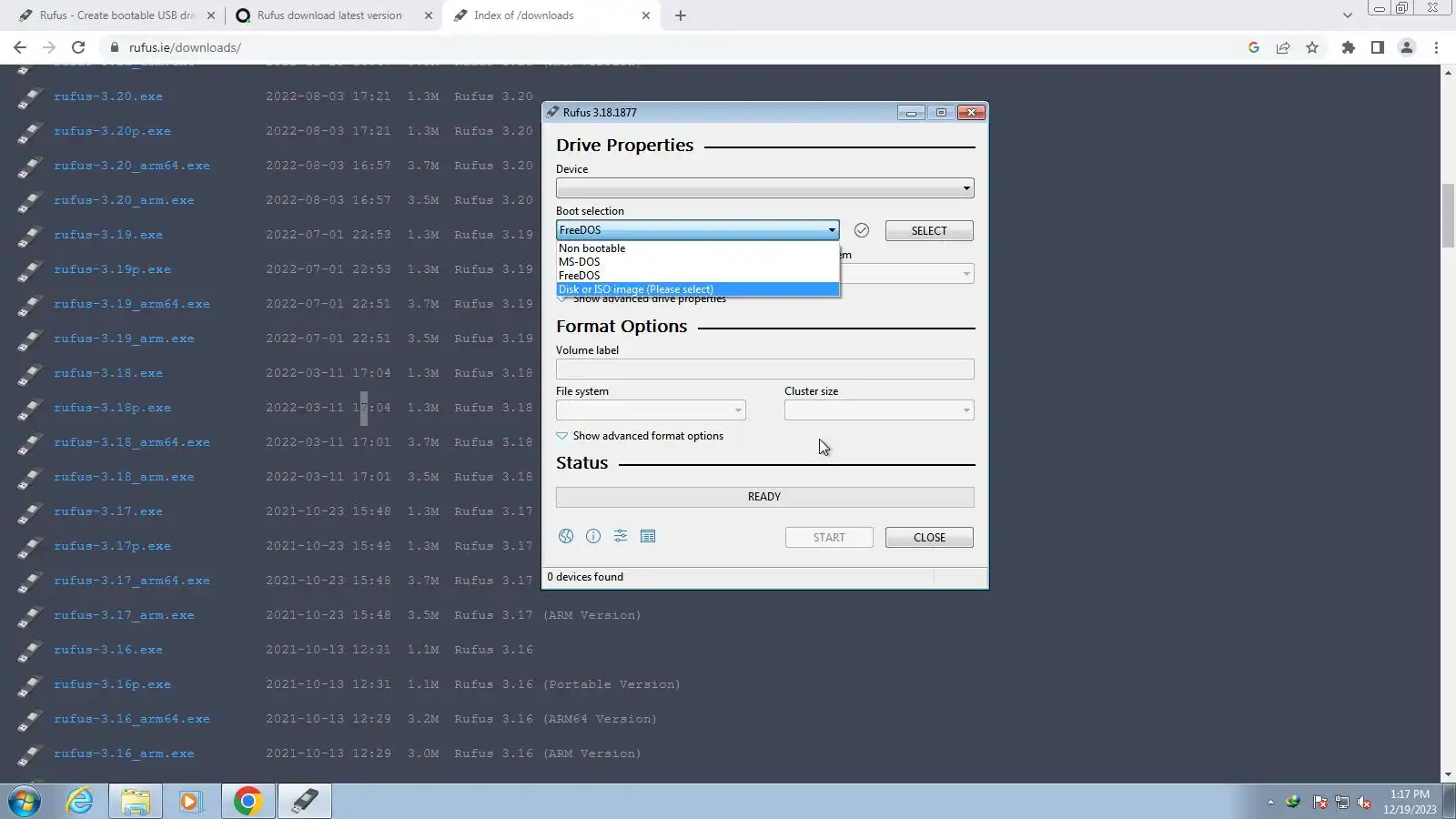1456x819 pixels.
Task: Click the share page icon in the address bar
Action: 1283,47
